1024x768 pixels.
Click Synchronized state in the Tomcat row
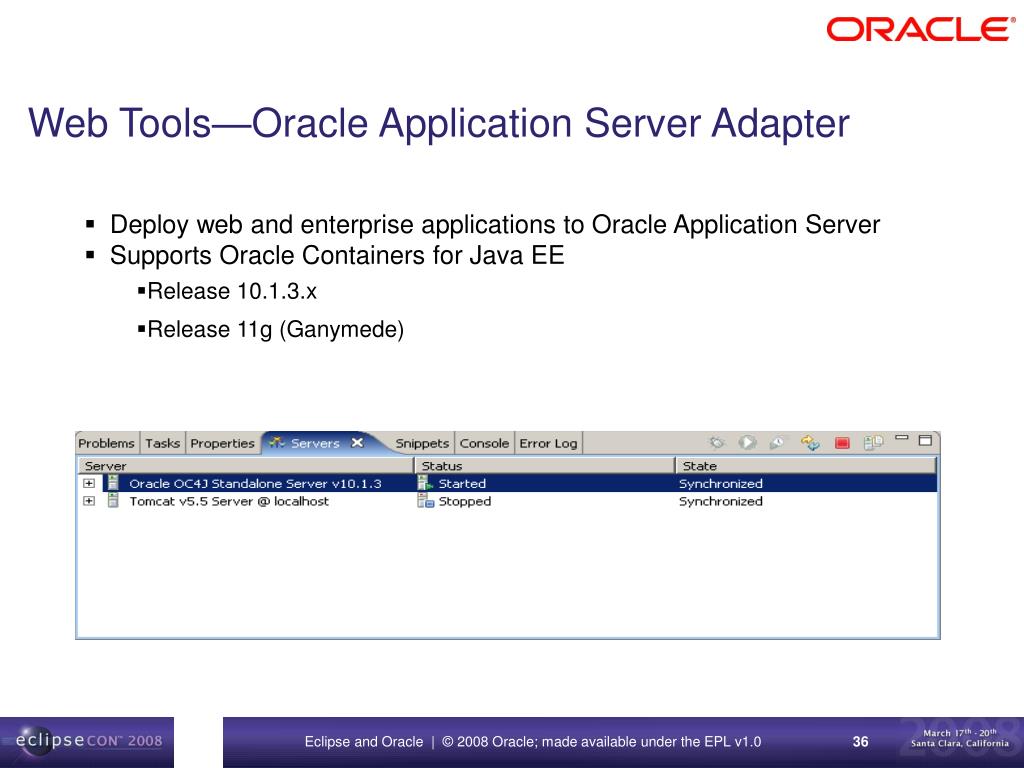(720, 501)
